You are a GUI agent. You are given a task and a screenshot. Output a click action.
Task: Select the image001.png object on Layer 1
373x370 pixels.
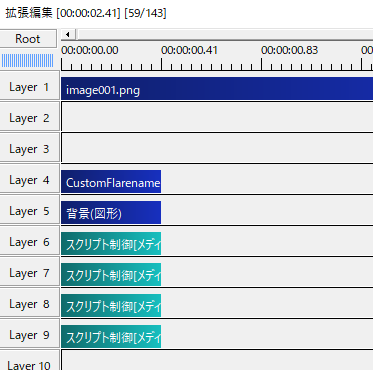(217, 89)
